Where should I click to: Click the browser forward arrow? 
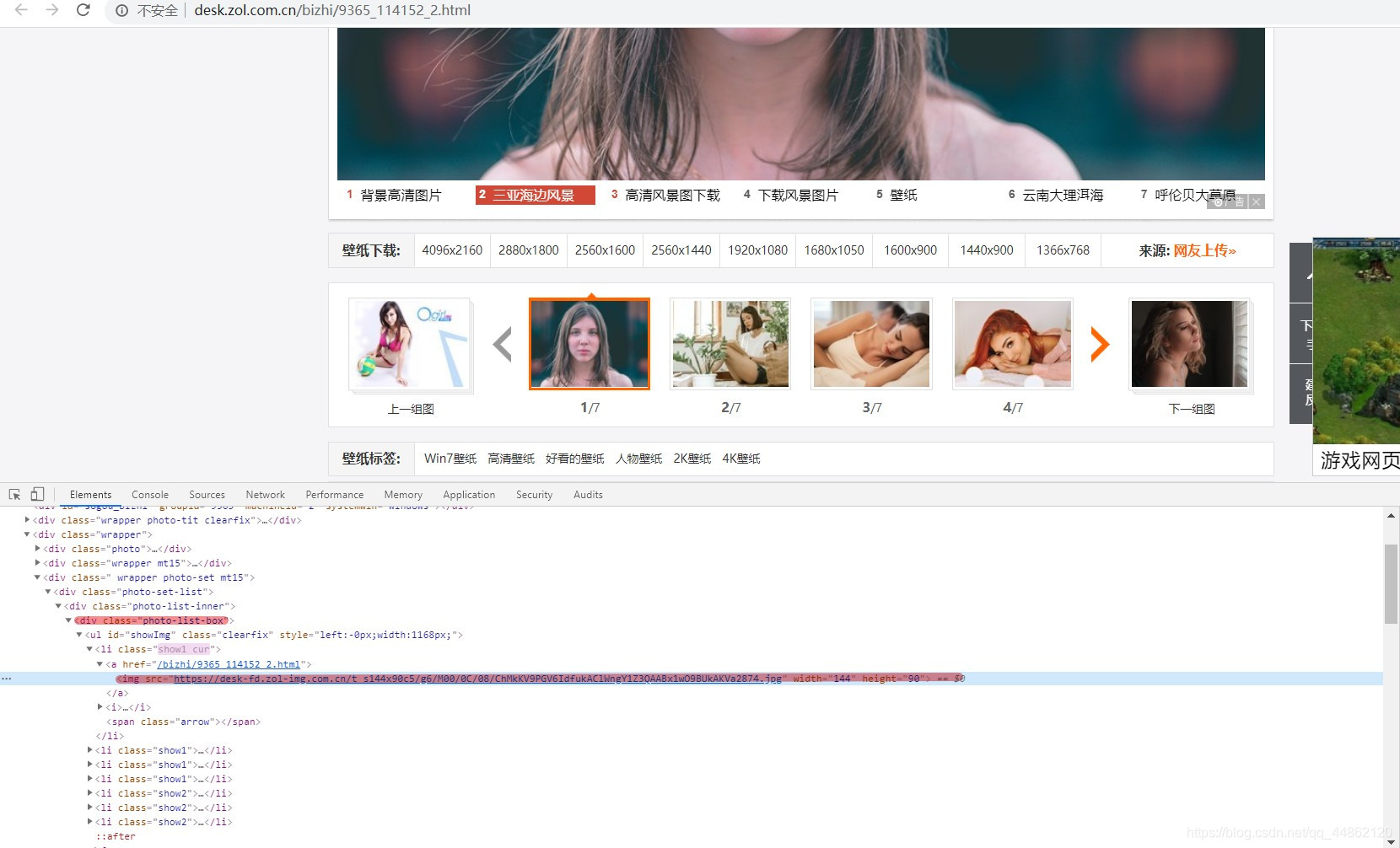(52, 11)
